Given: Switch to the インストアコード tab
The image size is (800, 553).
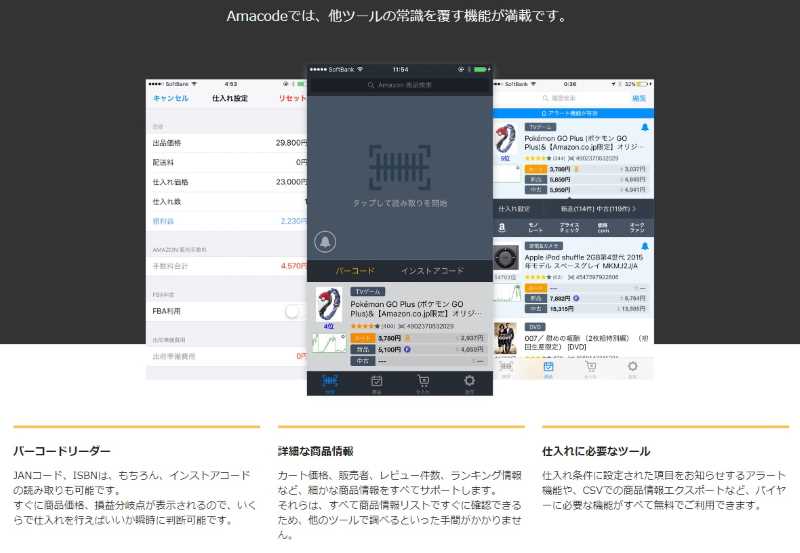Looking at the screenshot, I should [433, 271].
